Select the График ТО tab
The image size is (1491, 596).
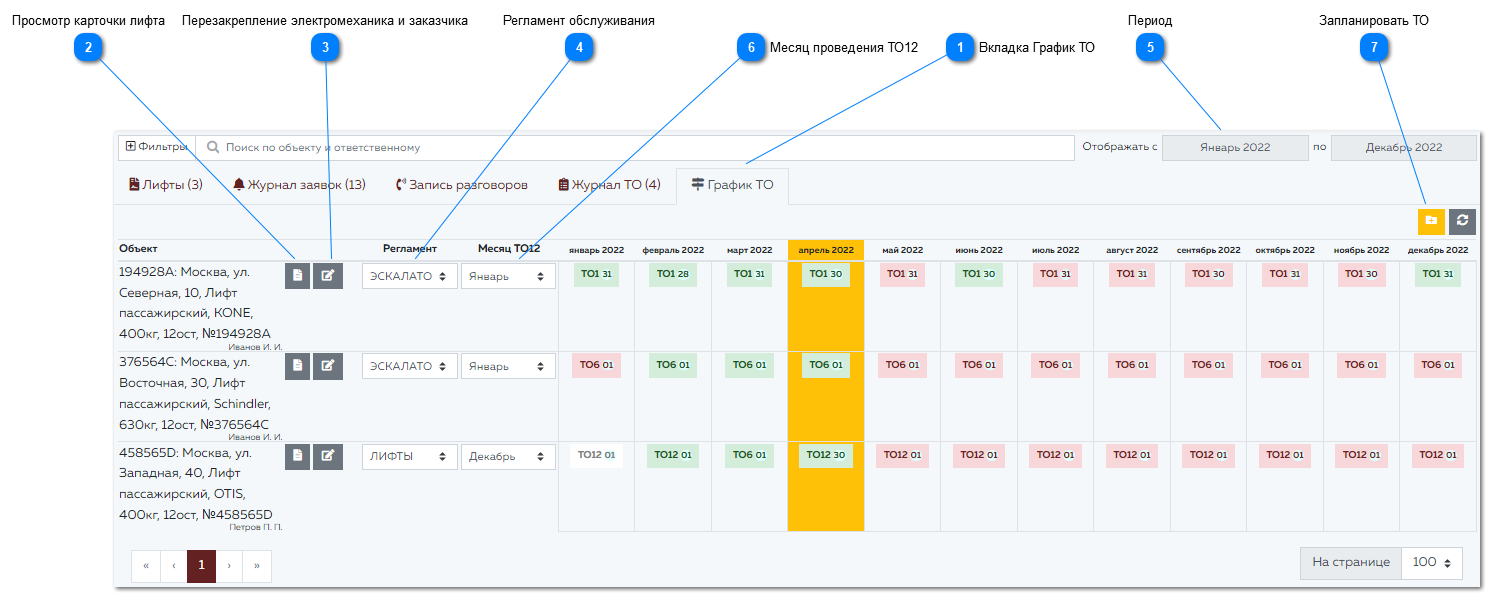pos(732,185)
